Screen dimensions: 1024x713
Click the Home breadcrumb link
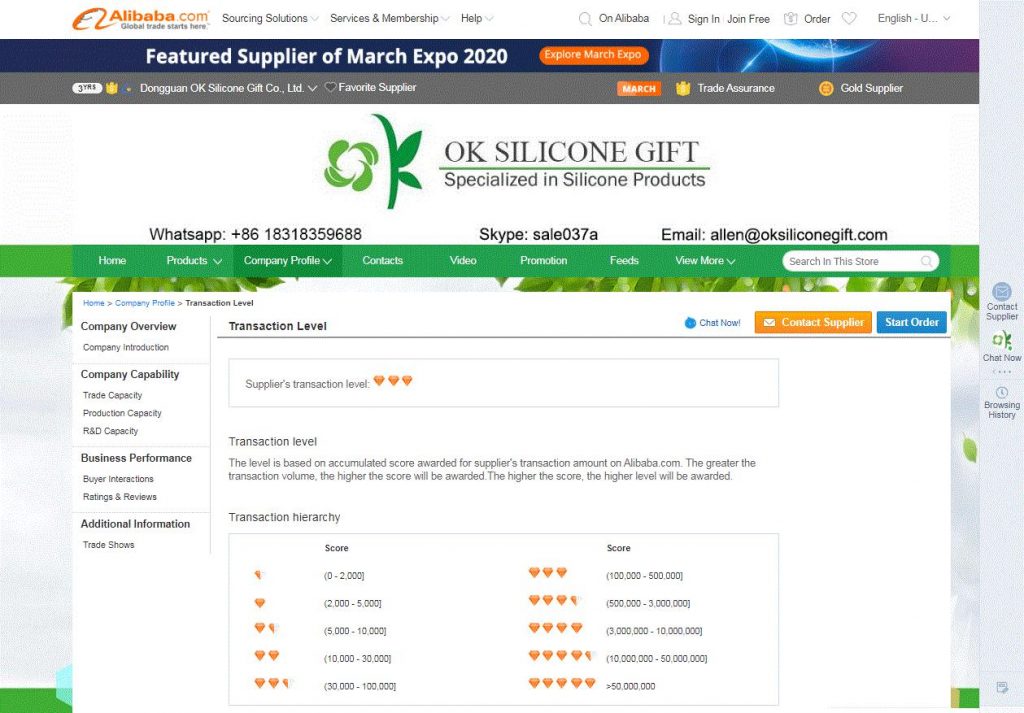click(x=93, y=303)
